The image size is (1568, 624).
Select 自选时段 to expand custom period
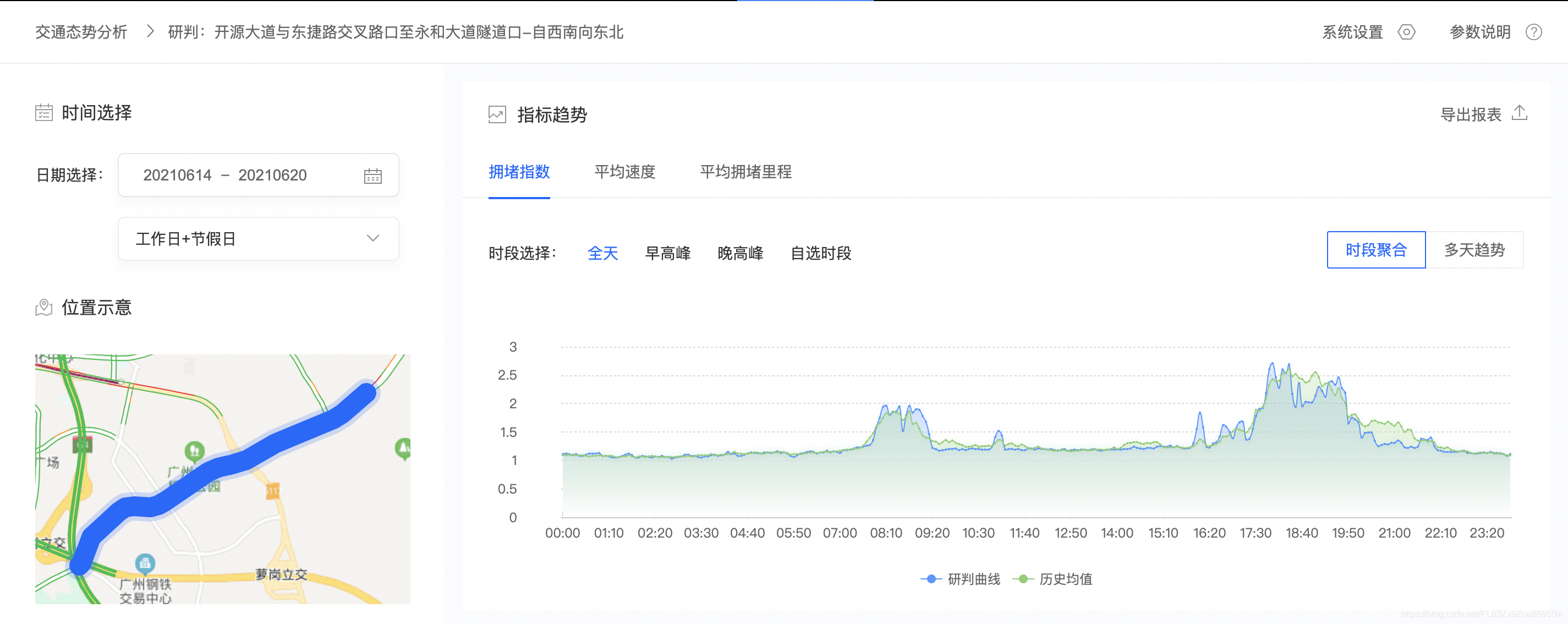click(x=820, y=253)
